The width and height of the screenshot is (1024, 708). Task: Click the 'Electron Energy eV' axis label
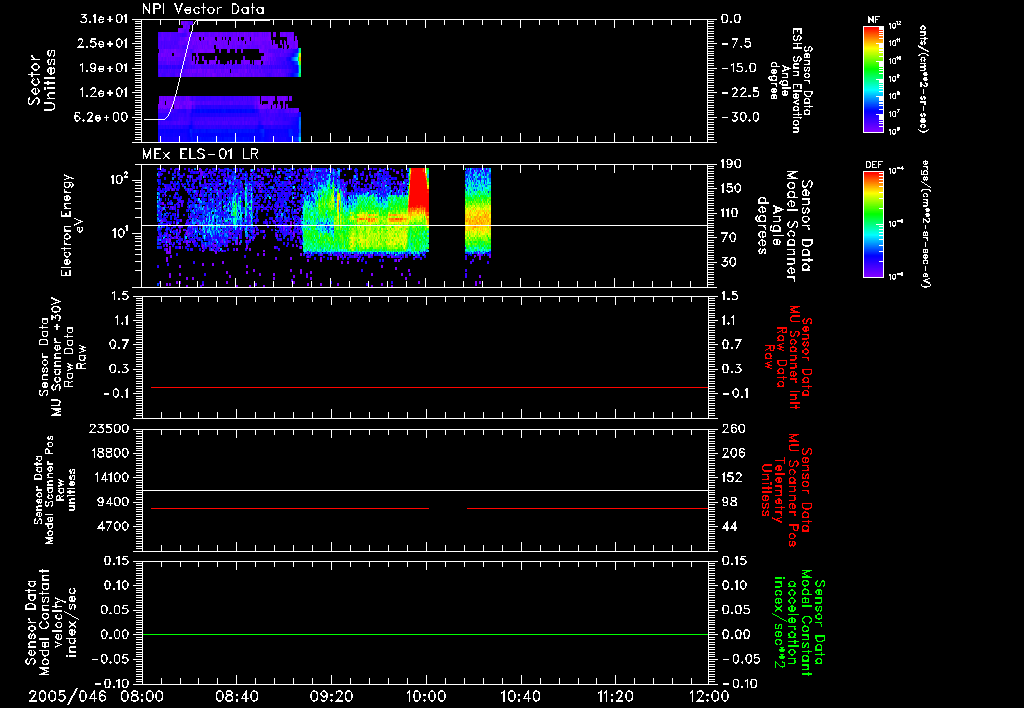73,225
